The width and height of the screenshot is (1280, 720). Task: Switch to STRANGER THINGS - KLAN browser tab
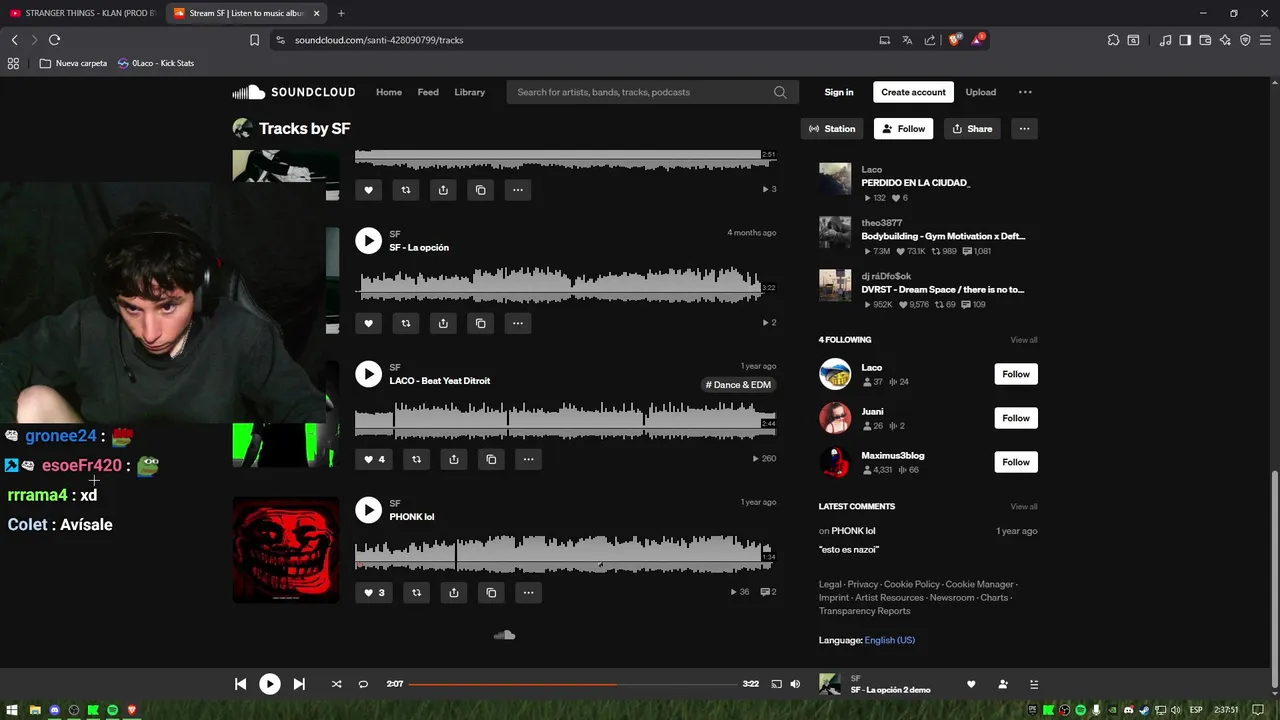82,13
